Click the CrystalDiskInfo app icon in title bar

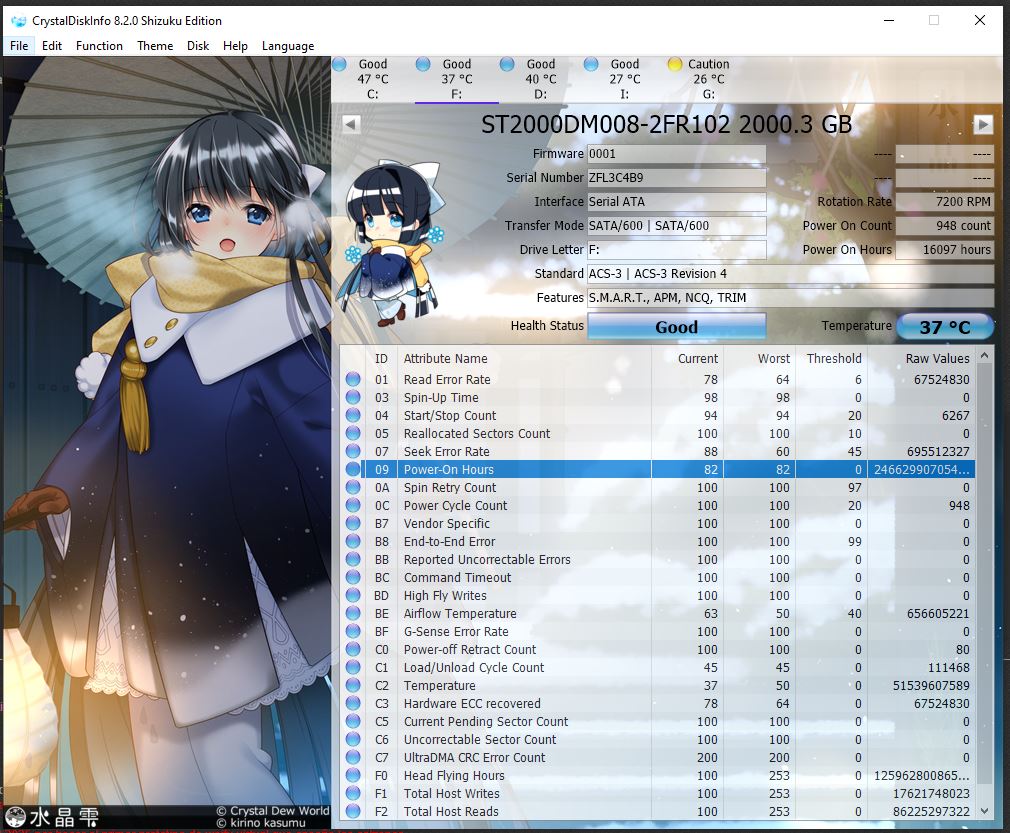[x=17, y=20]
